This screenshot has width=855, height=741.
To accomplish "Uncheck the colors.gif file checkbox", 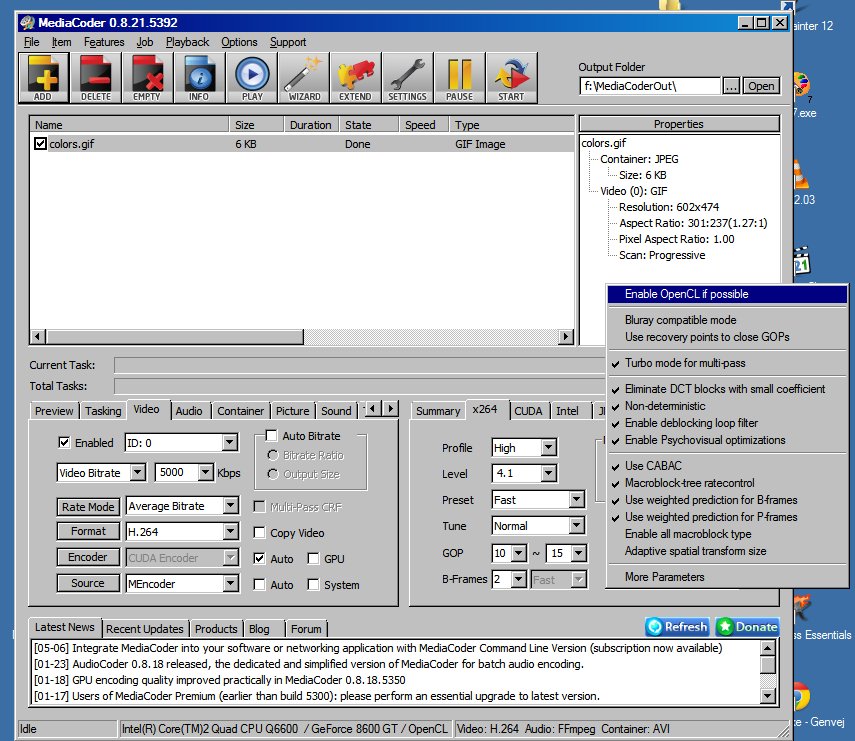I will (40, 144).
